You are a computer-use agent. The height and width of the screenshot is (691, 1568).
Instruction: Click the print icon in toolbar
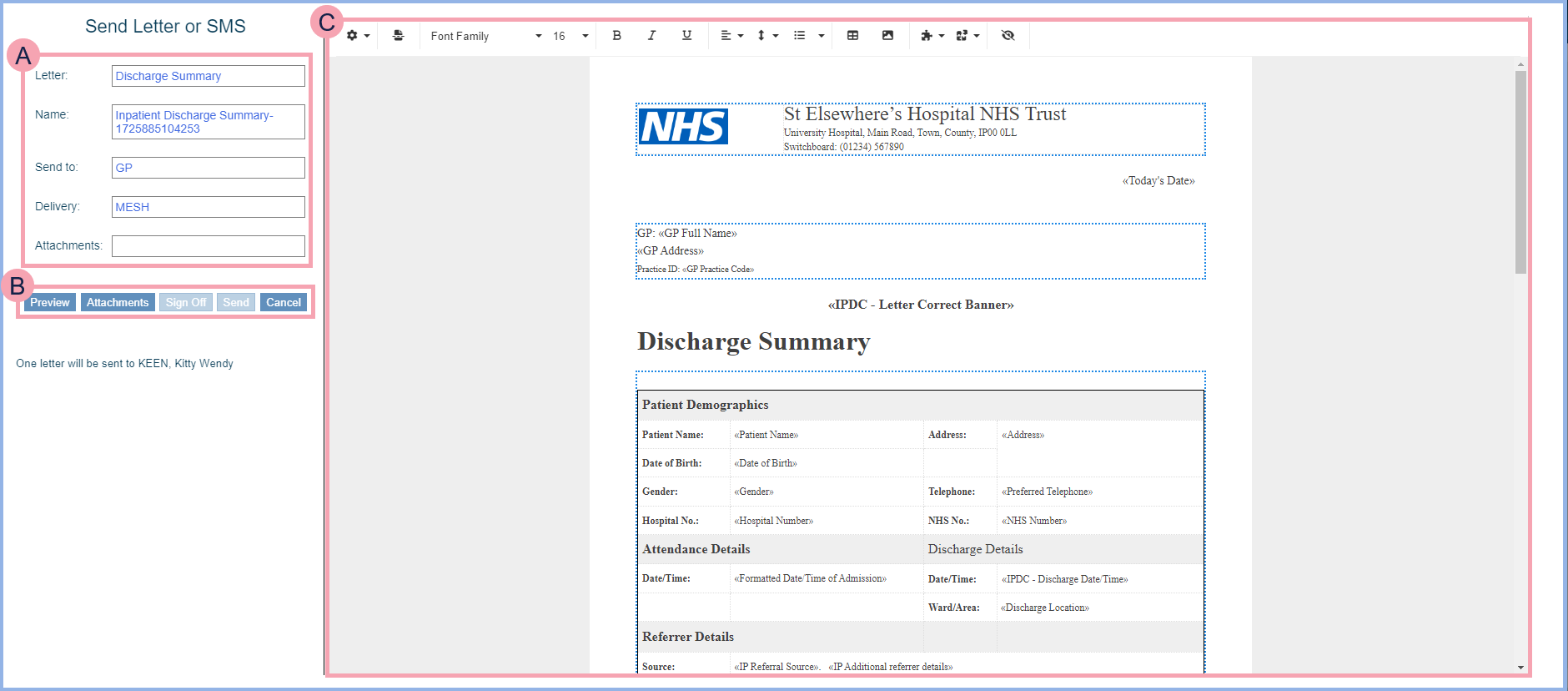(x=399, y=36)
